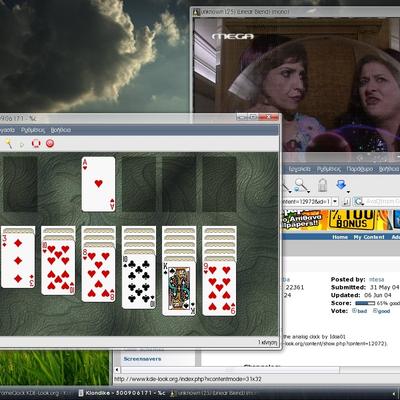Open the poster name link after Posted by
The height and width of the screenshot is (400, 400).
point(377,280)
